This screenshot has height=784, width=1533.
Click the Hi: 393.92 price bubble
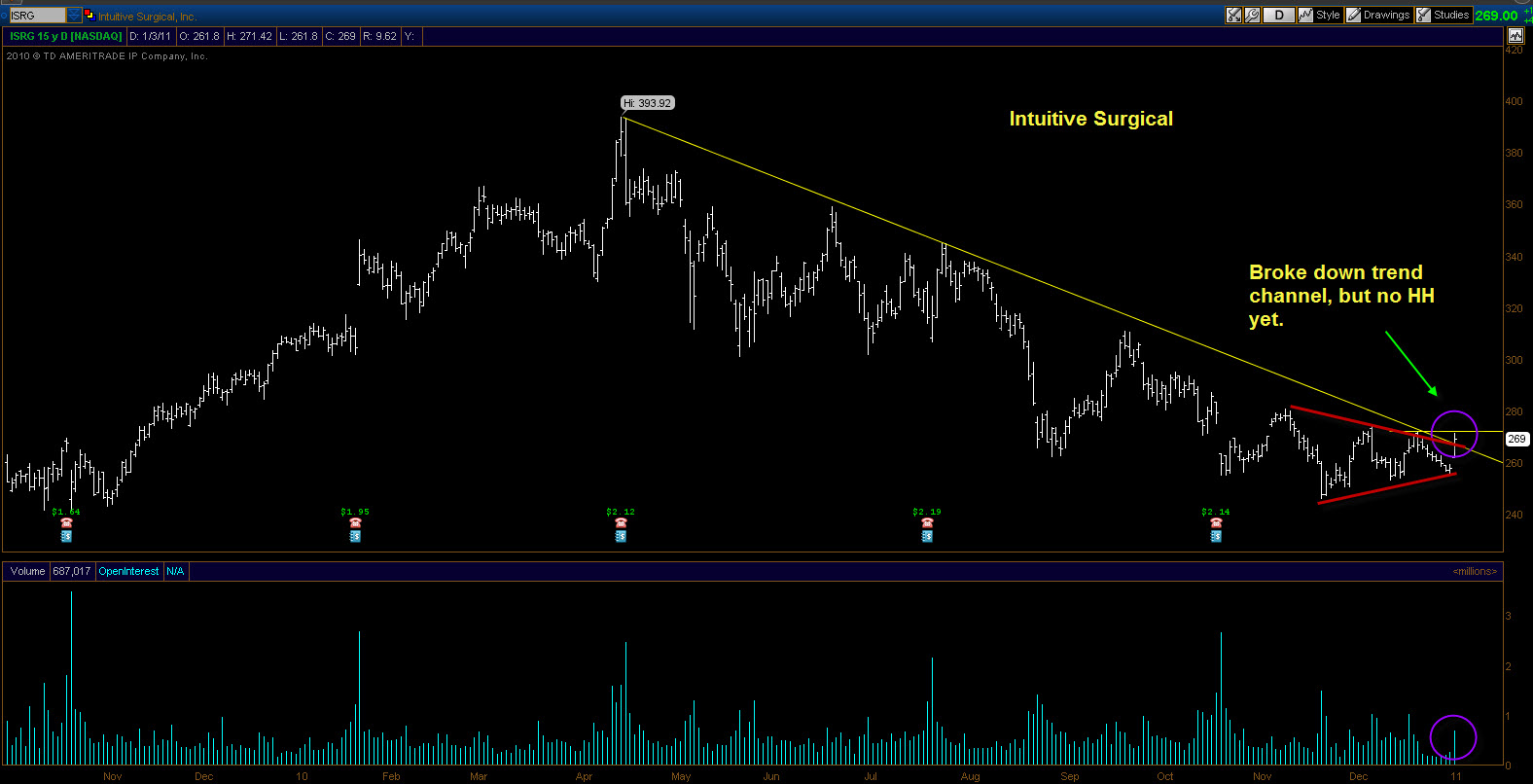(648, 103)
